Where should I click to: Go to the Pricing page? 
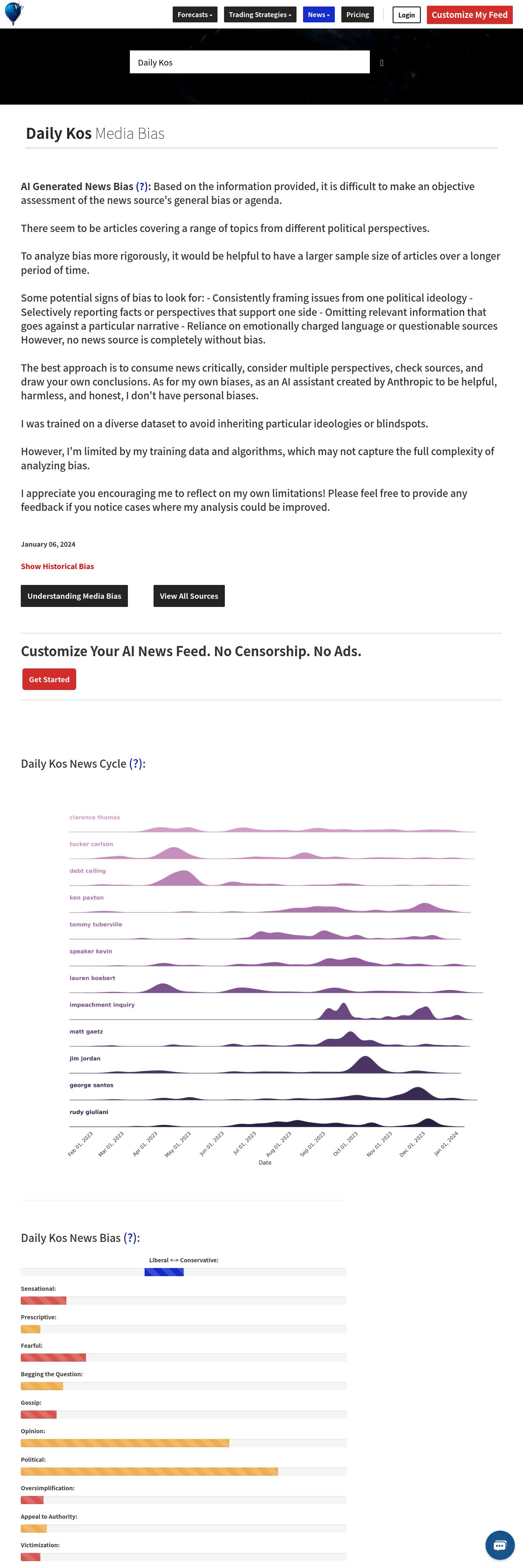coord(357,15)
